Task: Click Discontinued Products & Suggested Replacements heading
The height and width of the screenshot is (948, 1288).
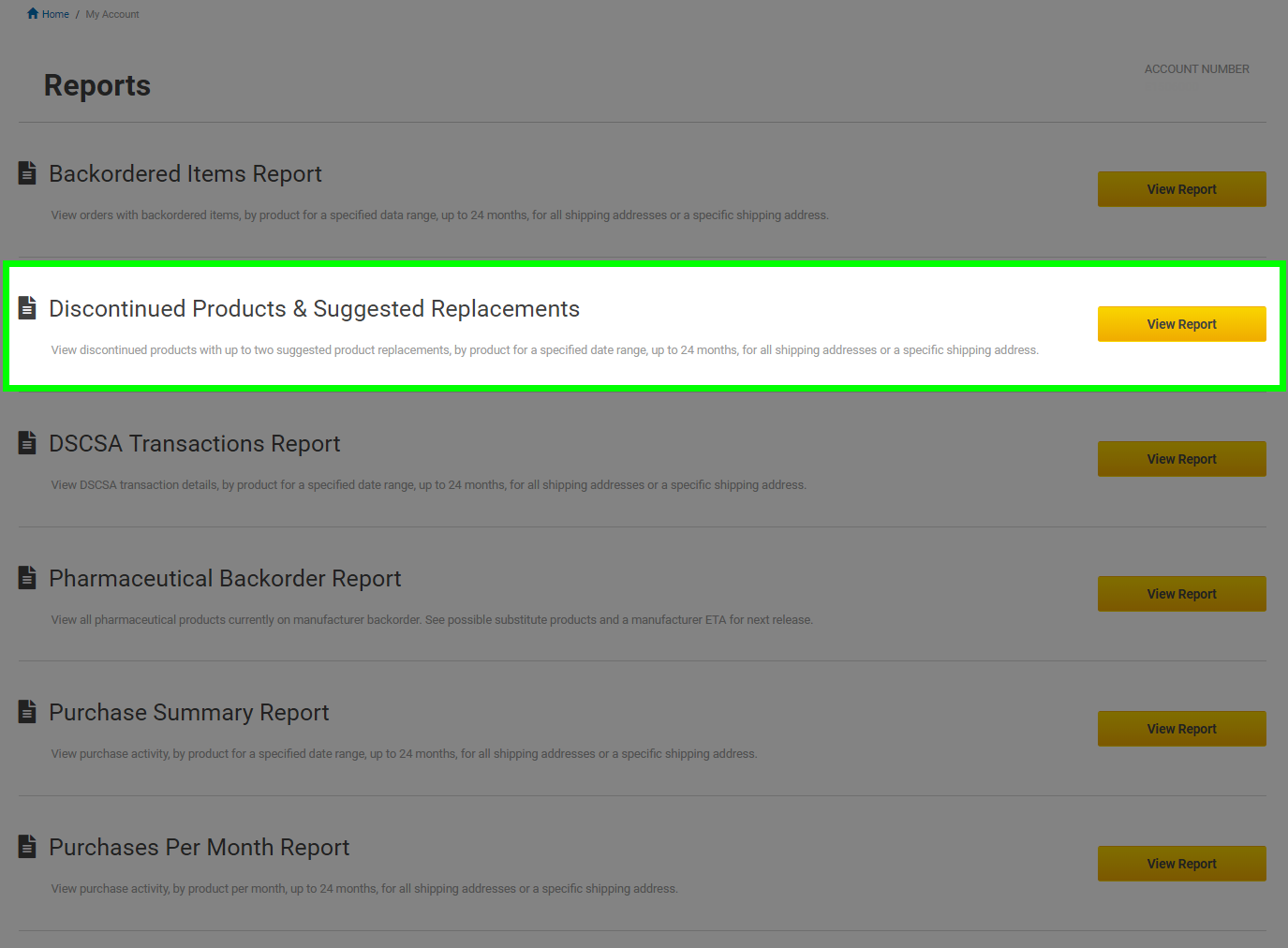Action: pos(315,309)
